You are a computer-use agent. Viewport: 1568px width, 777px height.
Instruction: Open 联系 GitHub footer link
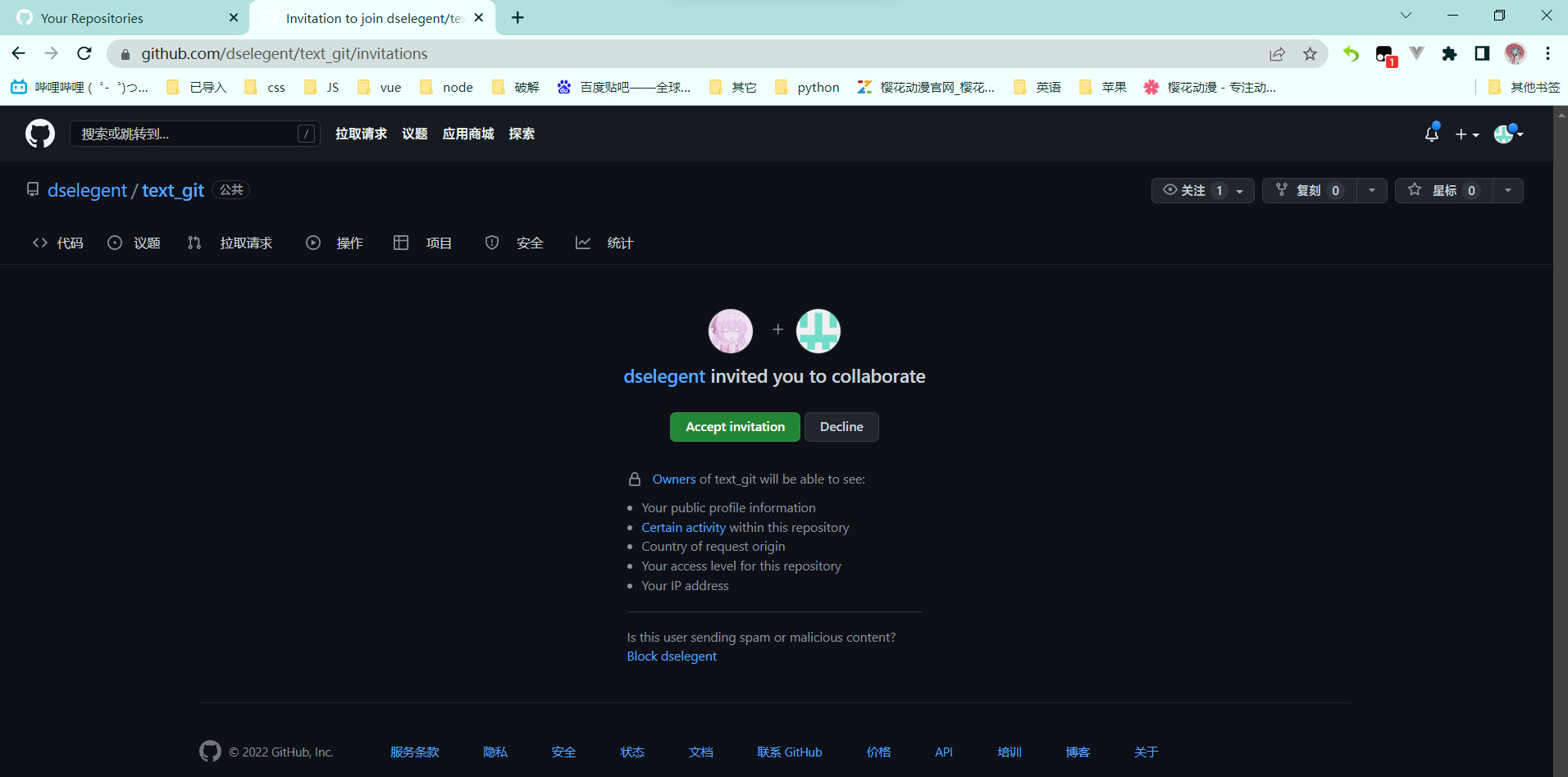tap(790, 752)
